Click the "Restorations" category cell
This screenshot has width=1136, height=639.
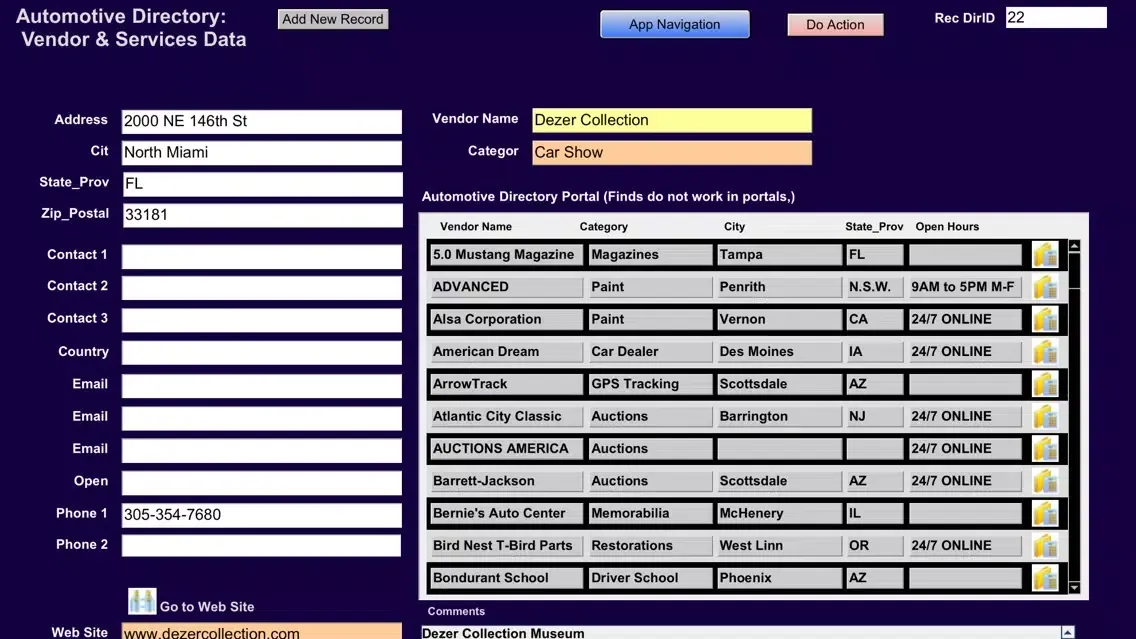pos(651,546)
